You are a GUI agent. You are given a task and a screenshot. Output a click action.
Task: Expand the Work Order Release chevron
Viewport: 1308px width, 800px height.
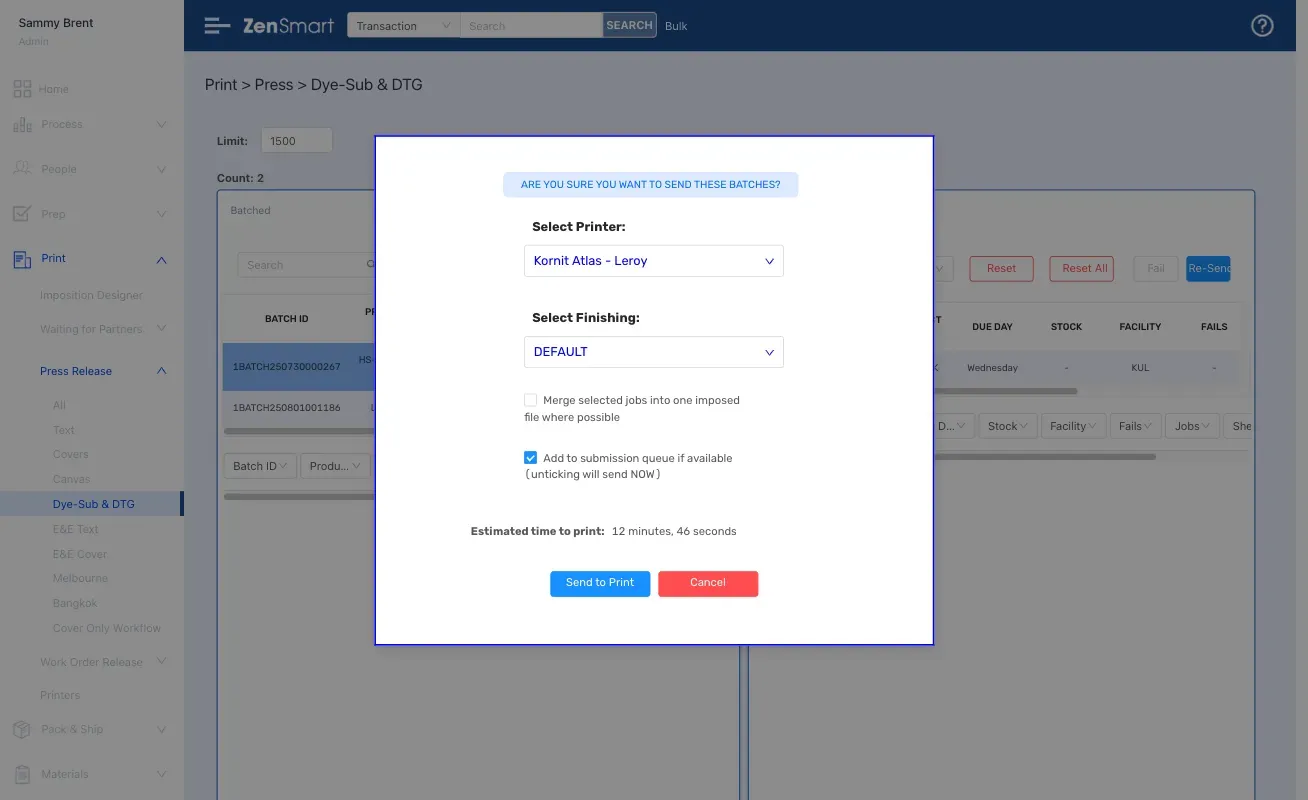click(162, 662)
